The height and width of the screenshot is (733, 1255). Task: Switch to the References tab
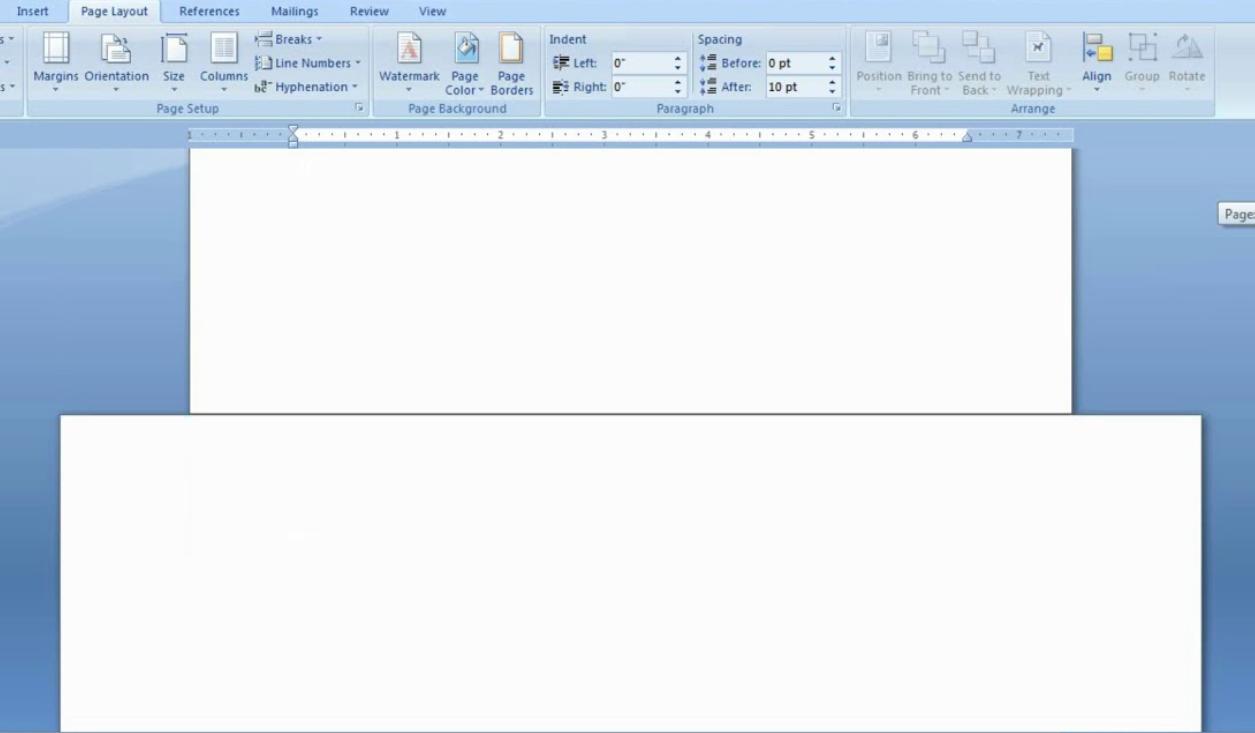(x=209, y=12)
